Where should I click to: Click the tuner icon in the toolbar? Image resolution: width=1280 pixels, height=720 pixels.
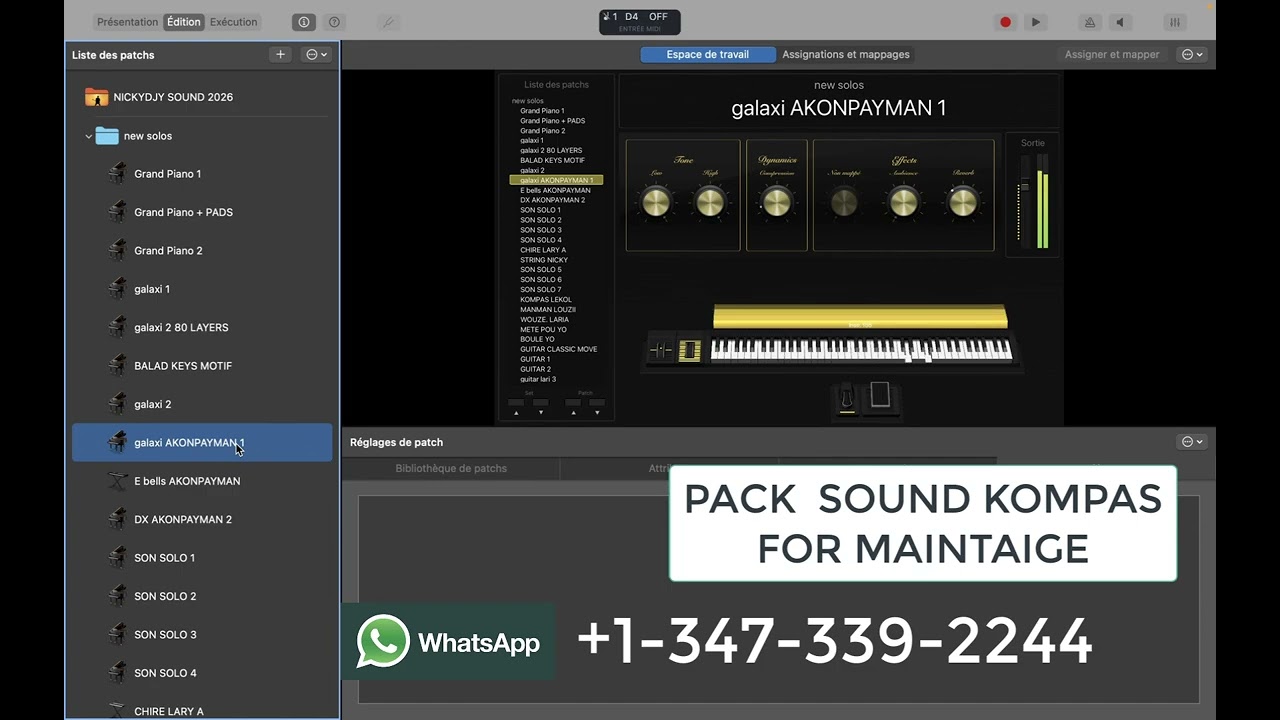click(388, 22)
